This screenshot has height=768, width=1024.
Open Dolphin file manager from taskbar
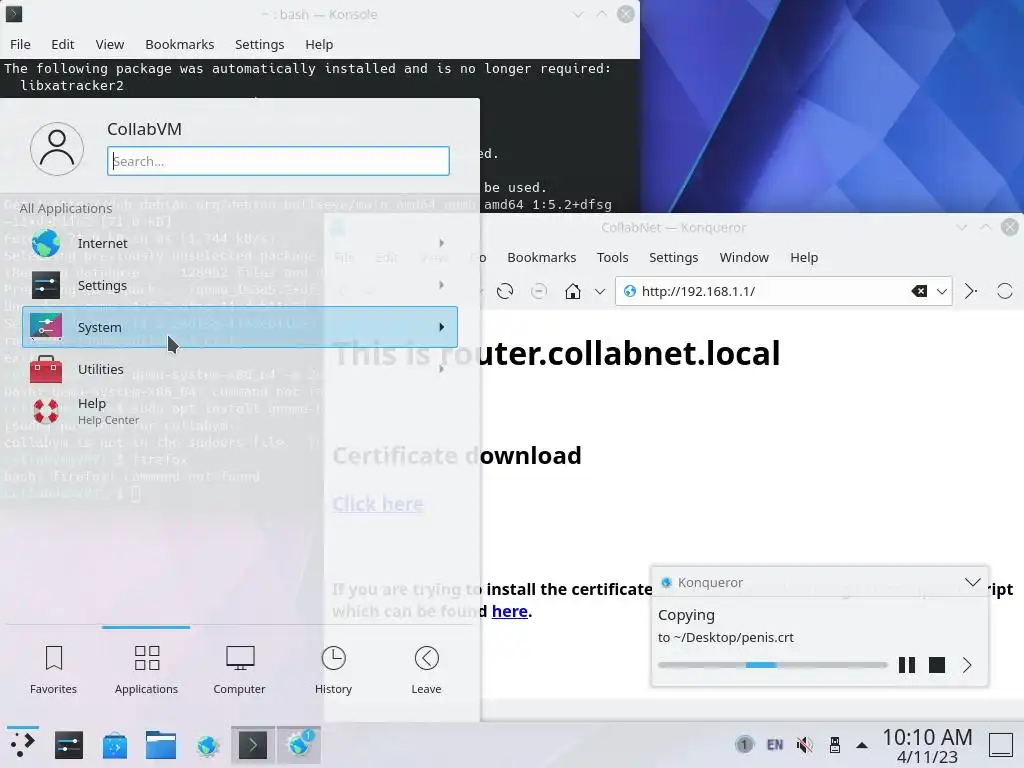161,744
